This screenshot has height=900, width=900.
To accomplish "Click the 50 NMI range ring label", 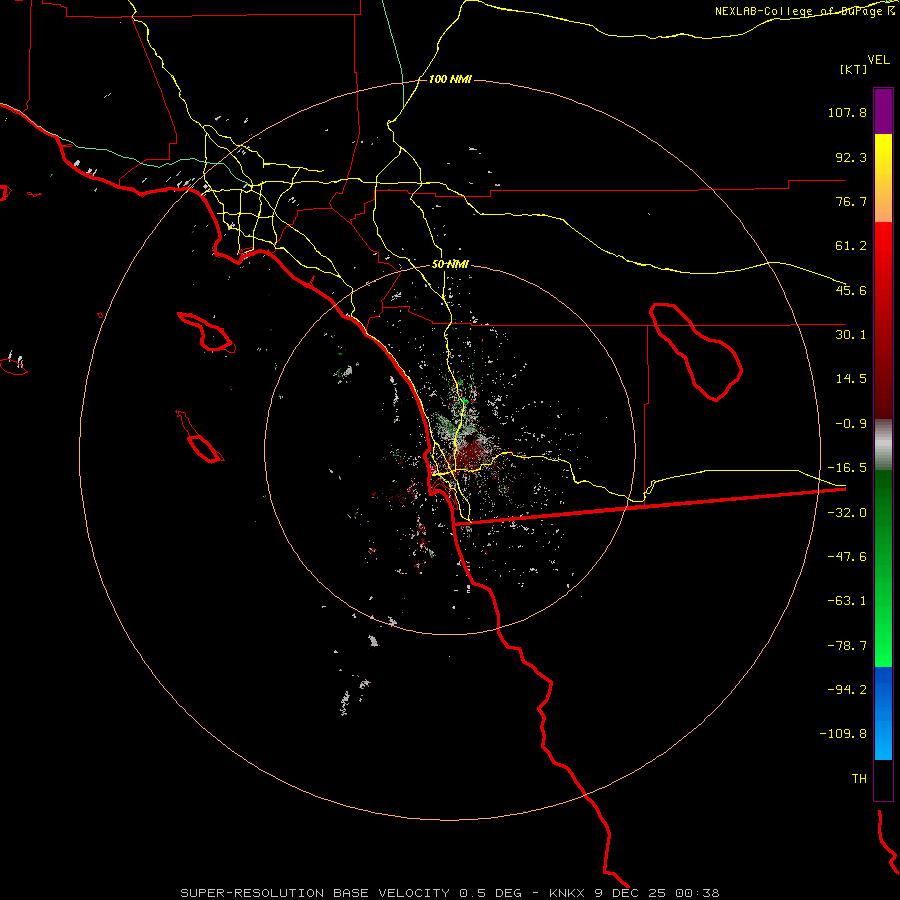I will coord(450,265).
